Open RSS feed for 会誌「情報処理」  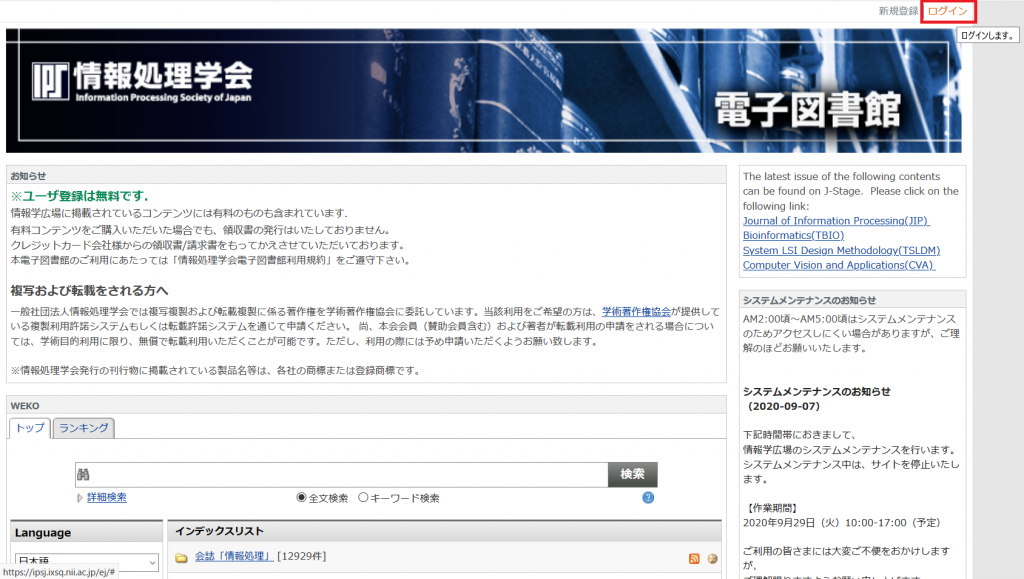click(x=694, y=558)
